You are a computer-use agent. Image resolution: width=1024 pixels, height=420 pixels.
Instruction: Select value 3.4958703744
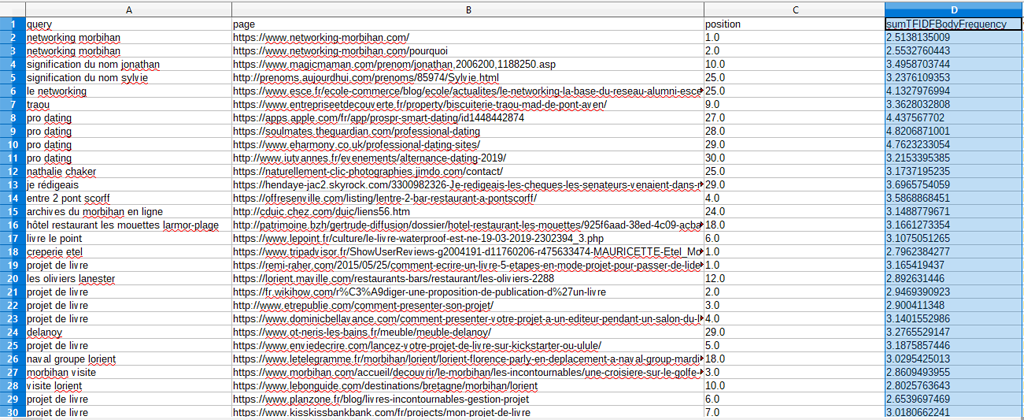coord(954,65)
